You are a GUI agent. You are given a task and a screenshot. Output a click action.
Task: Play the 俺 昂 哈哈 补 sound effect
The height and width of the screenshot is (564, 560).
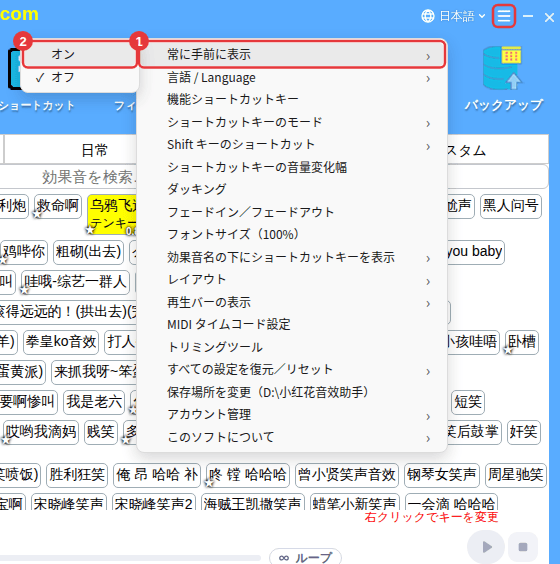(157, 475)
